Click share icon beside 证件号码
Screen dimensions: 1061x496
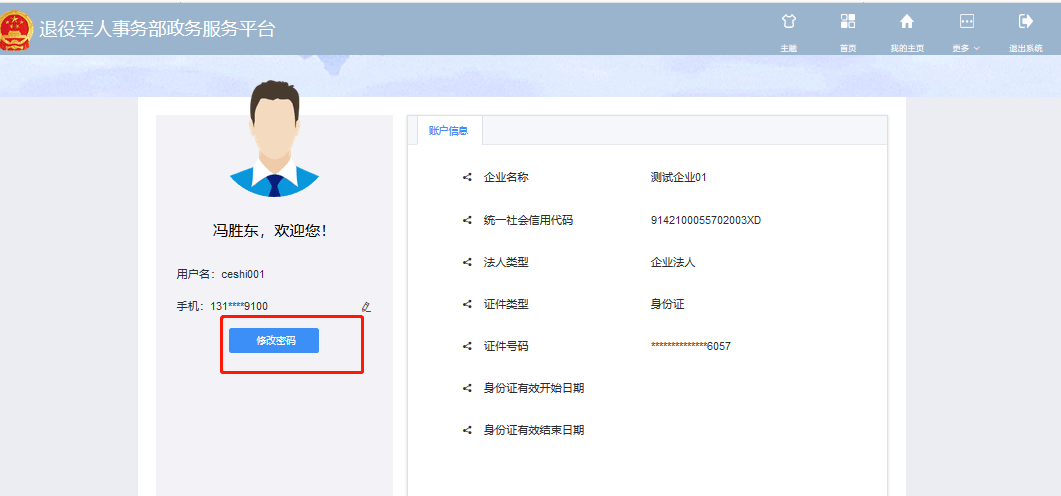point(467,346)
